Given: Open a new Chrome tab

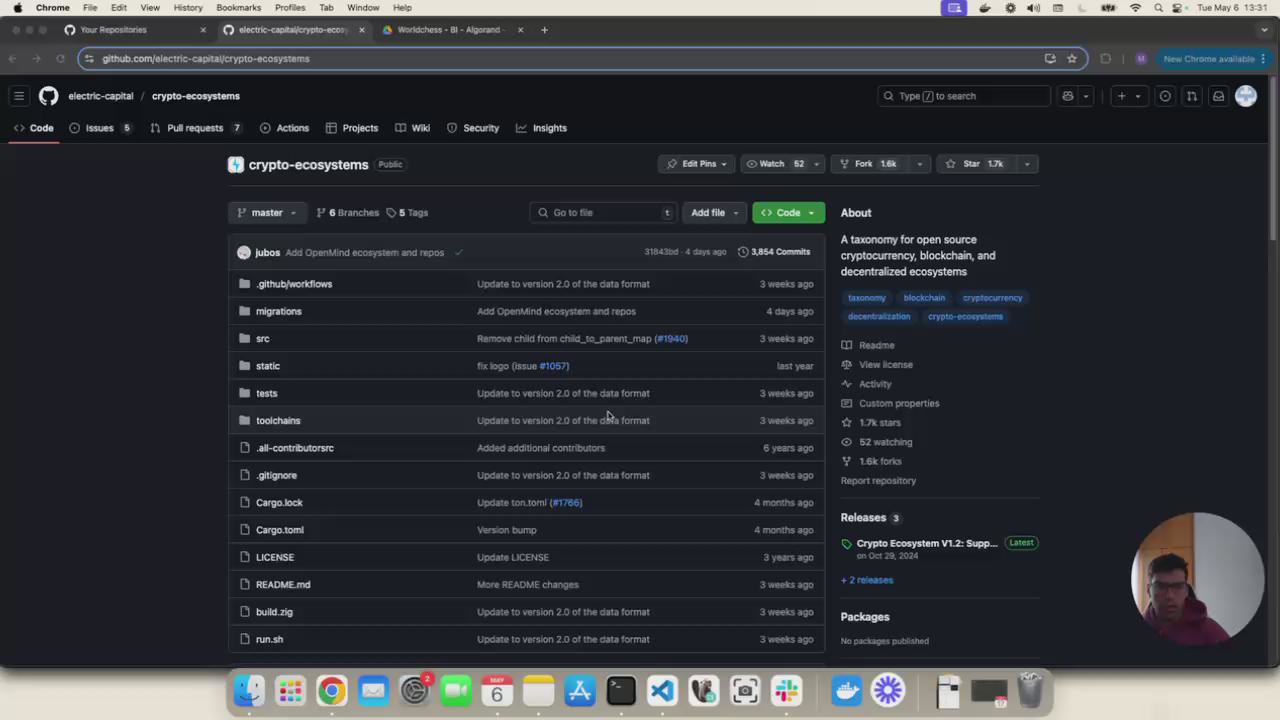Looking at the screenshot, I should [544, 30].
